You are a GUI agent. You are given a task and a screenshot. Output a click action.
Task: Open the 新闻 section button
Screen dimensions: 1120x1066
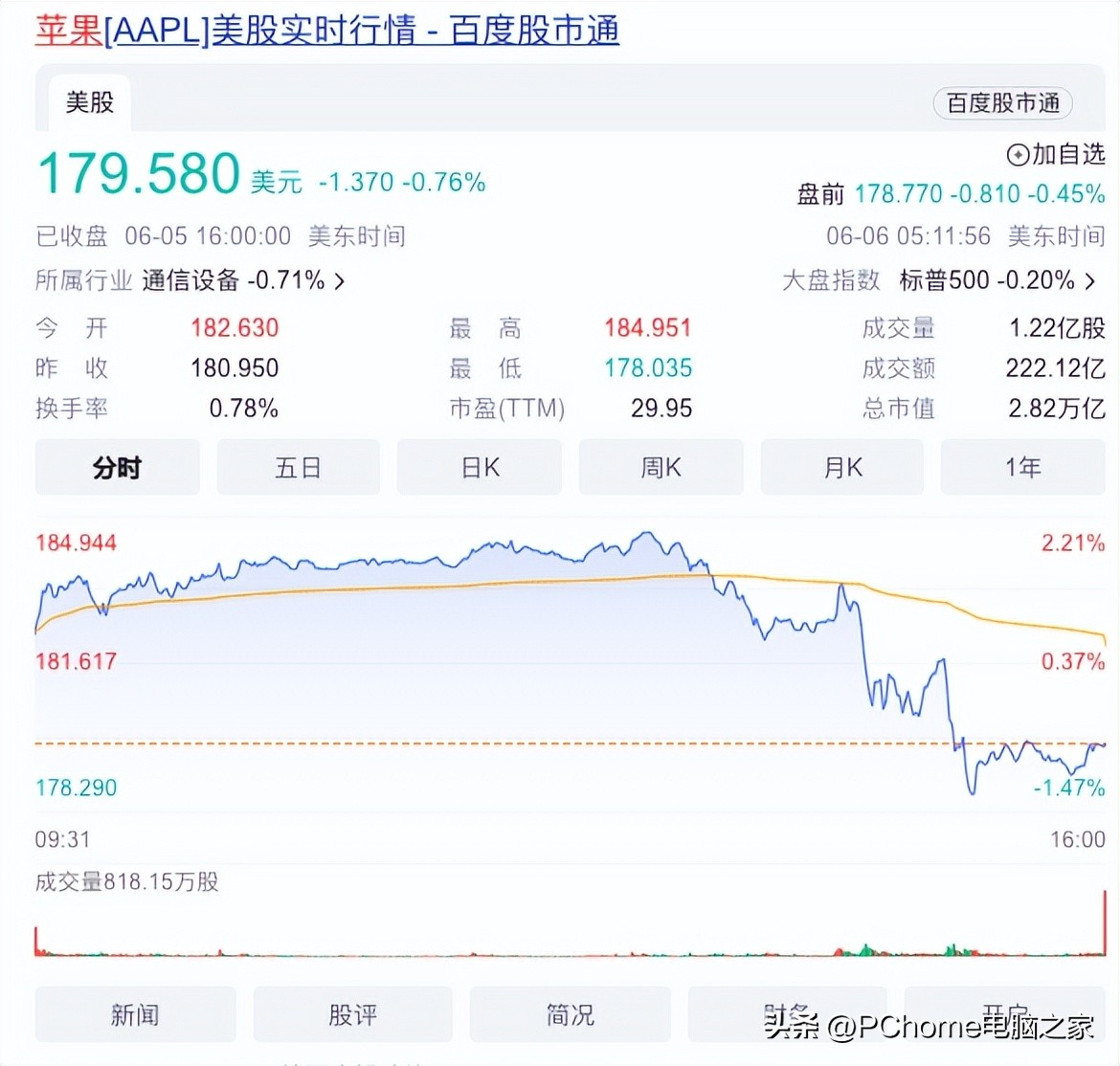pyautogui.click(x=135, y=1014)
